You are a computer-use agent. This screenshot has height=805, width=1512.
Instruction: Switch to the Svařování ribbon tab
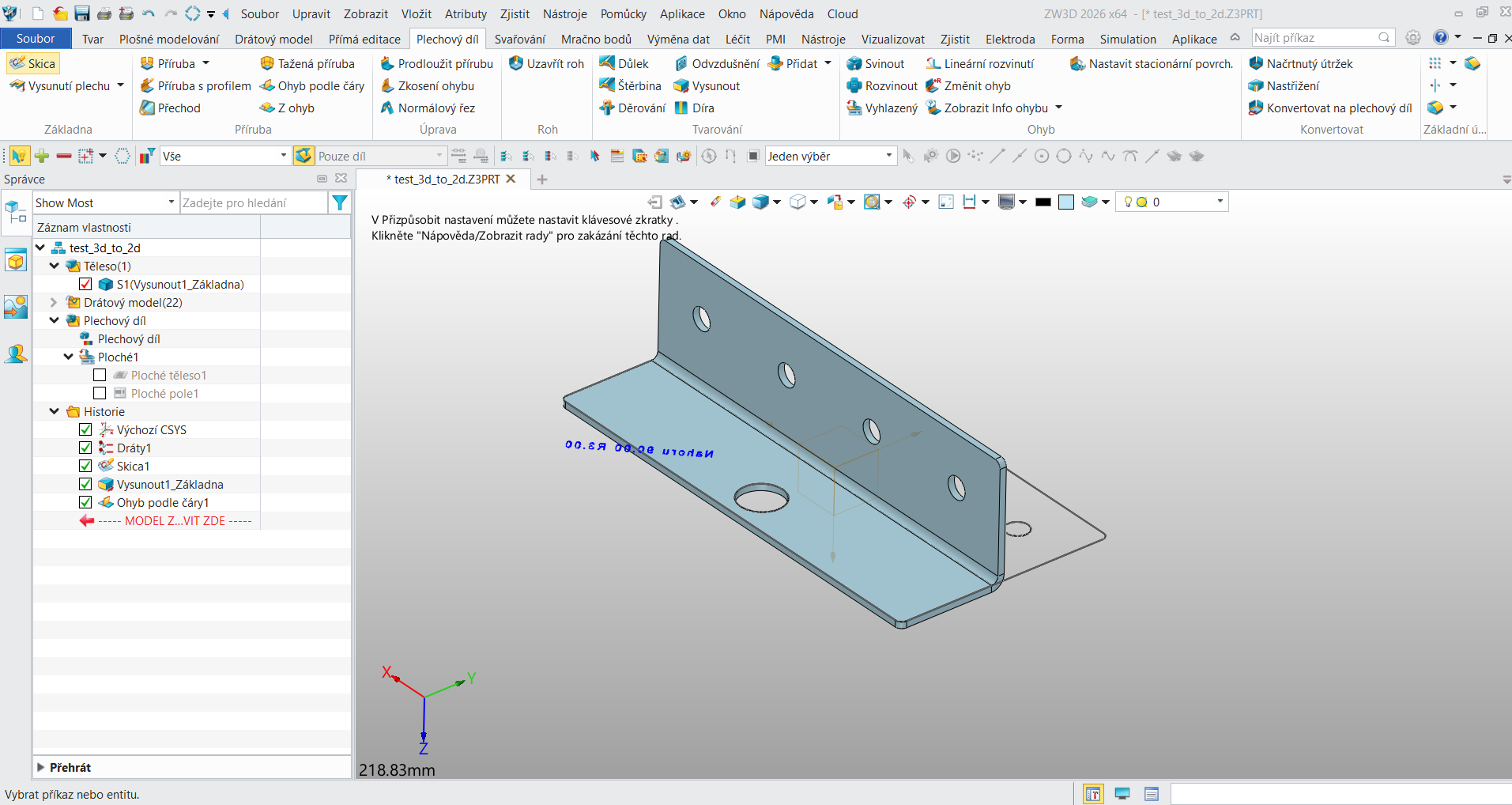(x=519, y=39)
